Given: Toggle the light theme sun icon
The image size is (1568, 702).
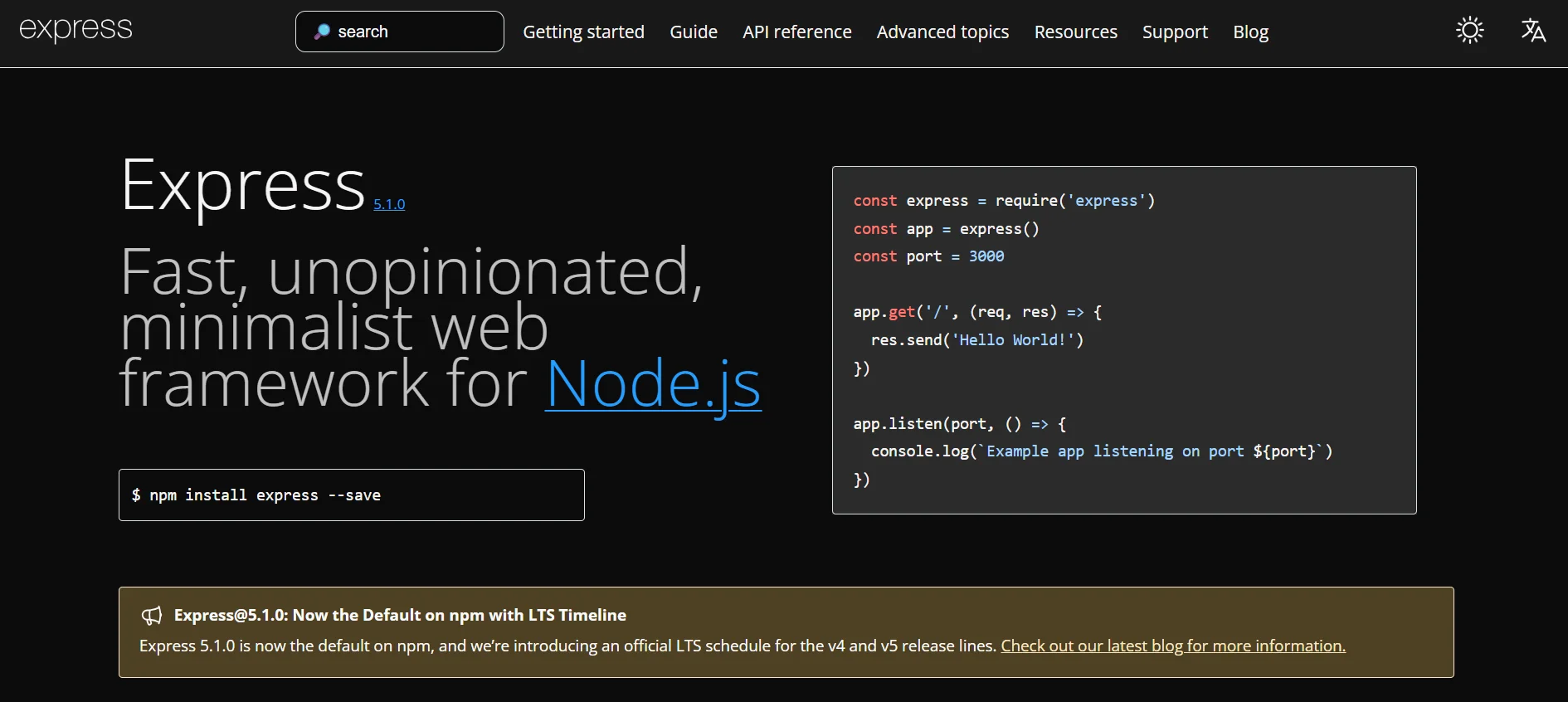Looking at the screenshot, I should (x=1469, y=31).
